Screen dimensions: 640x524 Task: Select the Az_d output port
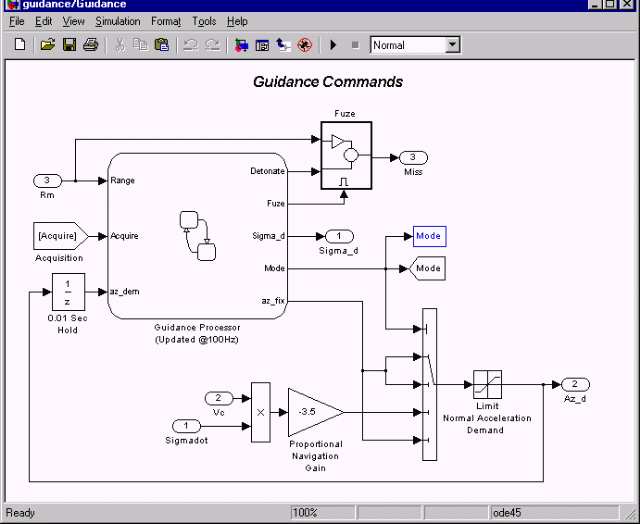tap(576, 384)
